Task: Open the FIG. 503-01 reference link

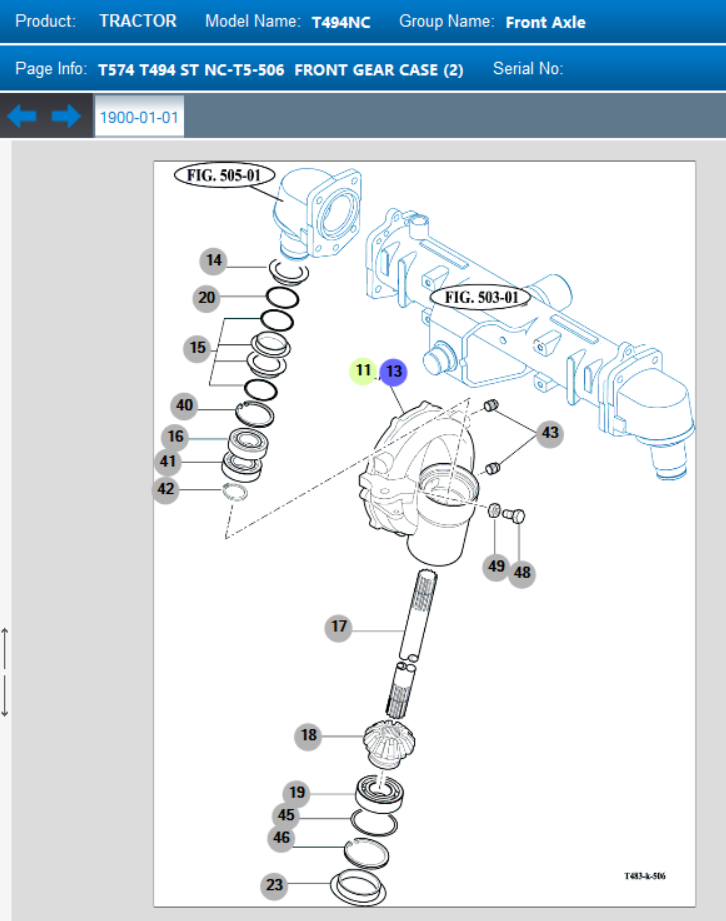Action: tap(481, 297)
